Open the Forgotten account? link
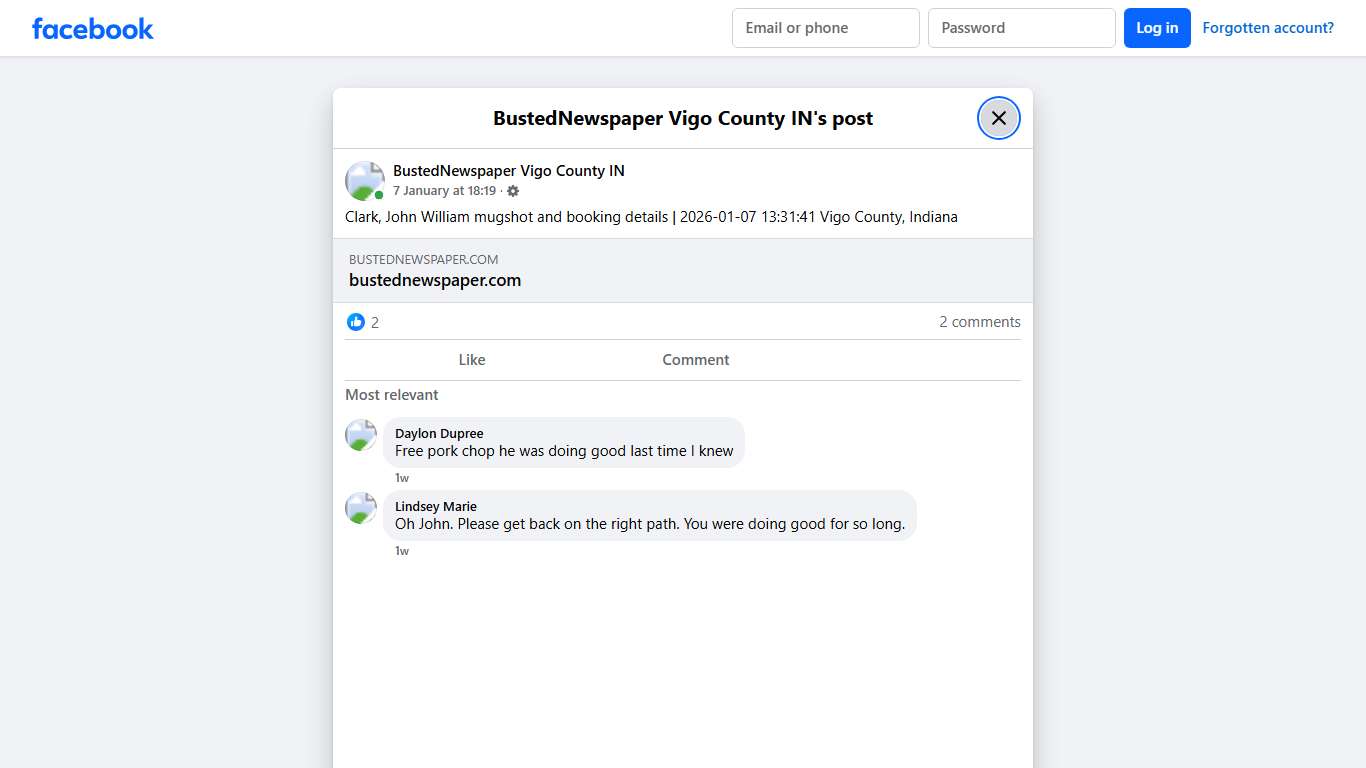1366x768 pixels. point(1267,28)
